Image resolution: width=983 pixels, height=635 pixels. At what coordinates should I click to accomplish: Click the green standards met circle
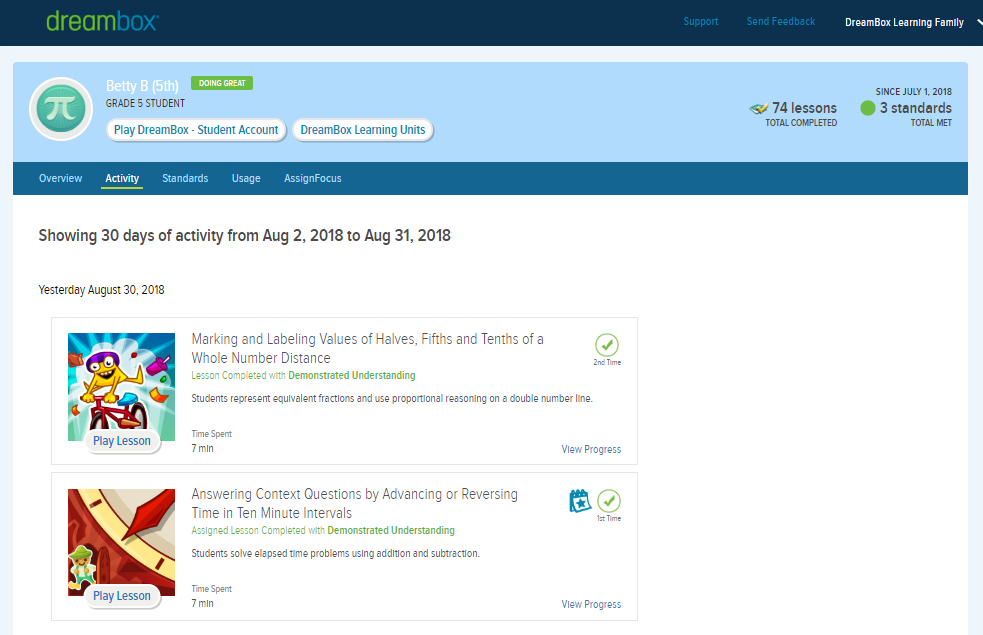[x=868, y=108]
